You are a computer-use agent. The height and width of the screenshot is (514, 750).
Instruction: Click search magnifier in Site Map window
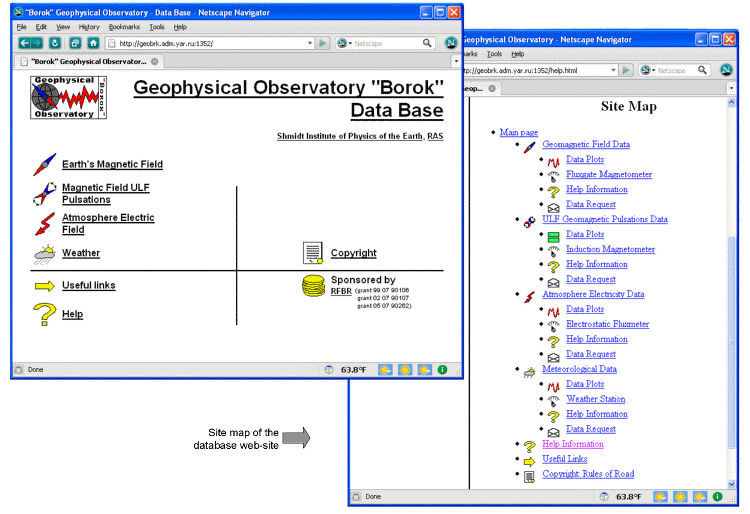point(702,70)
